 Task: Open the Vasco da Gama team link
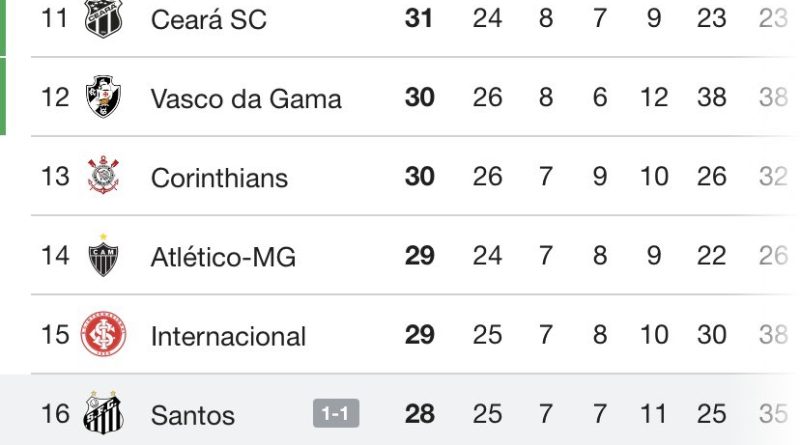pos(245,98)
